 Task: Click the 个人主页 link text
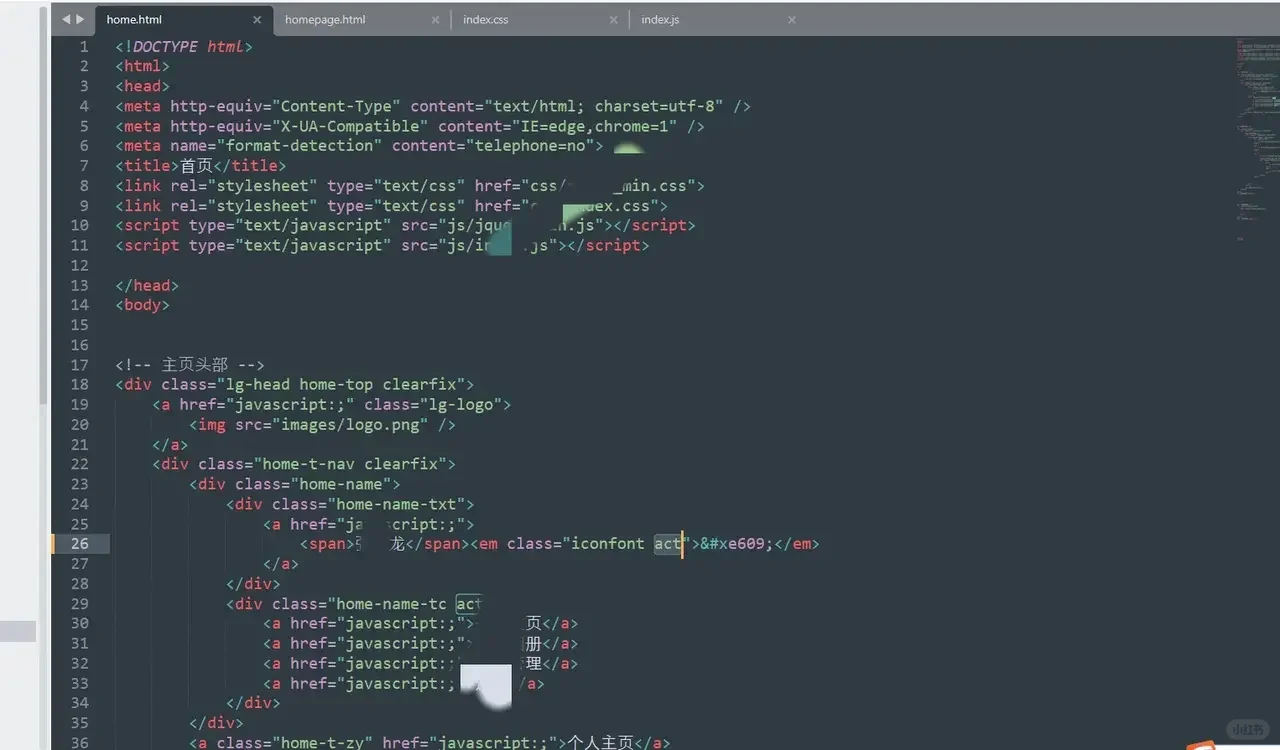pos(601,742)
